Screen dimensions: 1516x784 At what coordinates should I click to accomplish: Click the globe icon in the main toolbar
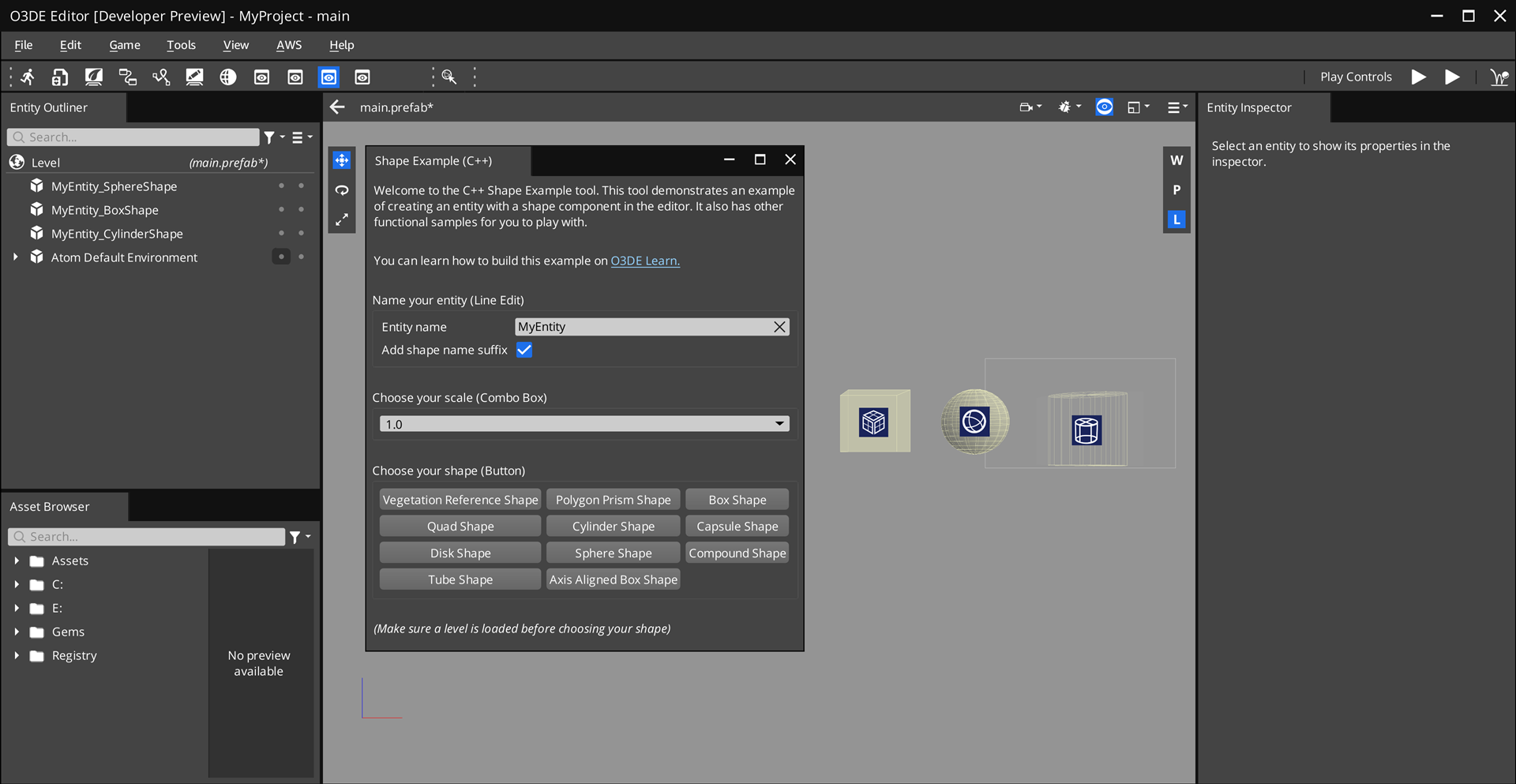click(x=228, y=77)
